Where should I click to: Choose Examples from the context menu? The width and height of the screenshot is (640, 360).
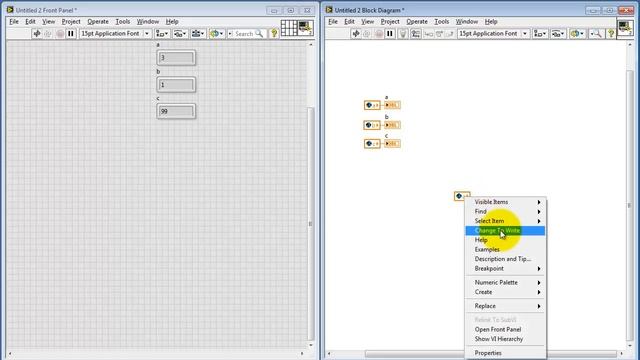click(x=505, y=249)
